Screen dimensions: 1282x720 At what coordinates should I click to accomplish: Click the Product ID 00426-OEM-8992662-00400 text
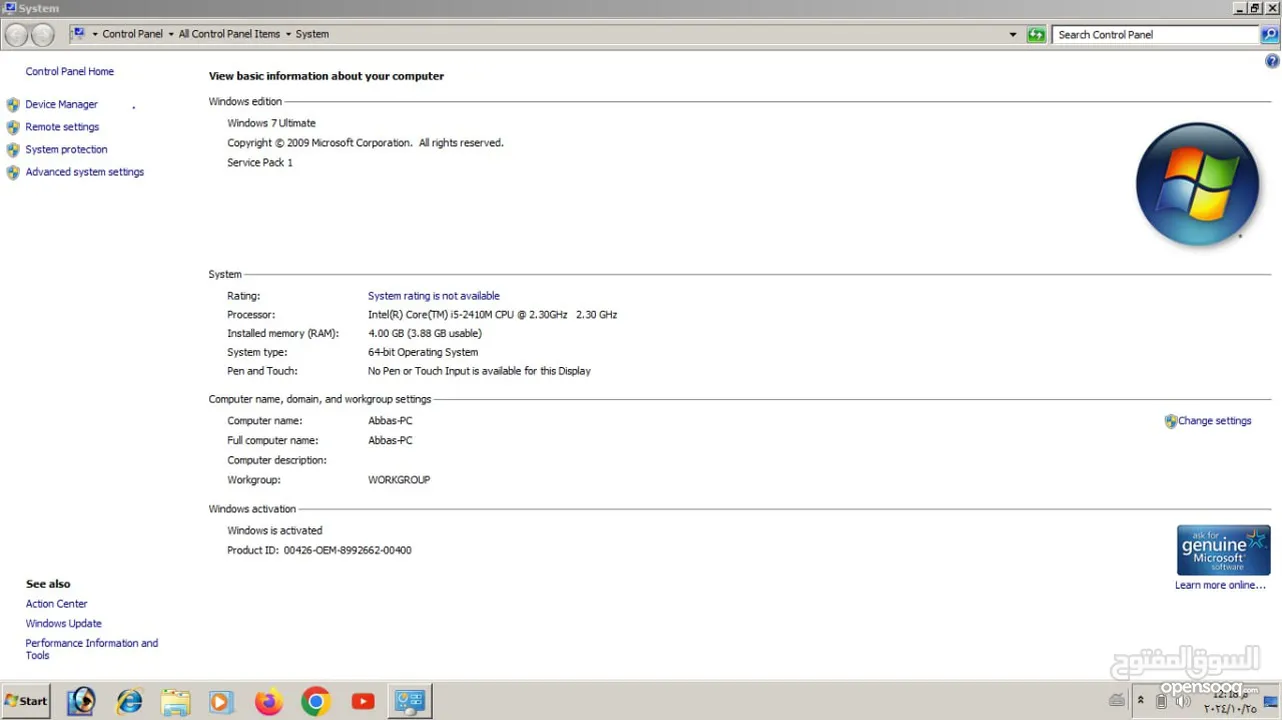(319, 551)
